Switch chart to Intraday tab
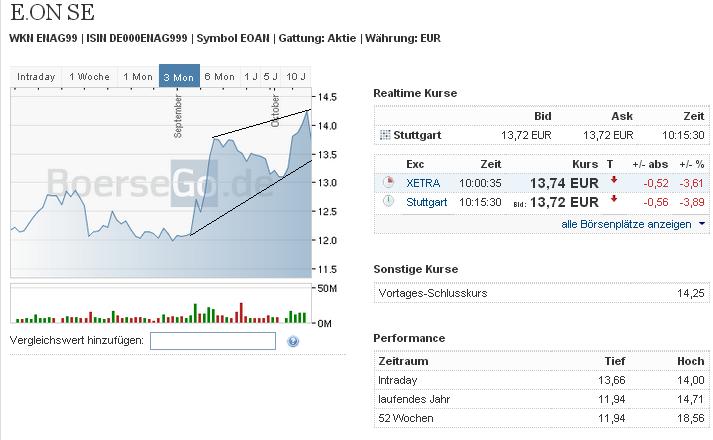Image resolution: width=713 pixels, height=440 pixels. pos(36,77)
